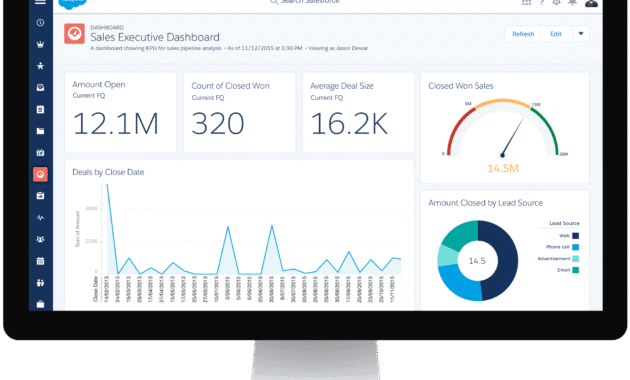630x380 pixels.
Task: Select the crown Opportunities icon in sidebar
Action: coord(40,44)
